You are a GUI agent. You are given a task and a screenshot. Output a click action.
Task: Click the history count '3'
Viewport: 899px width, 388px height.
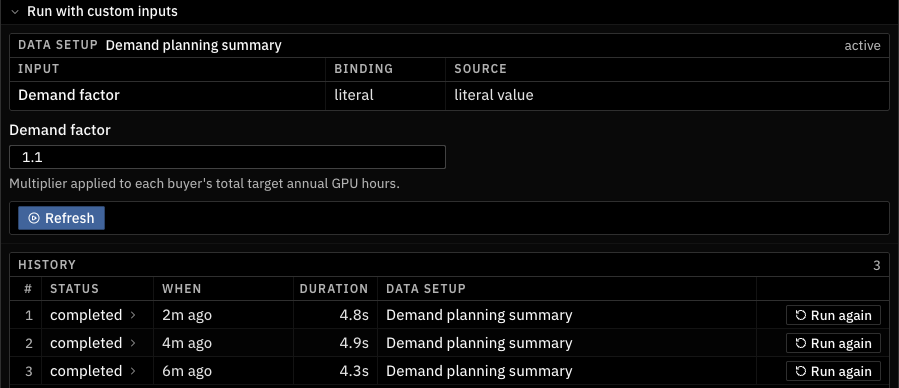click(x=877, y=265)
